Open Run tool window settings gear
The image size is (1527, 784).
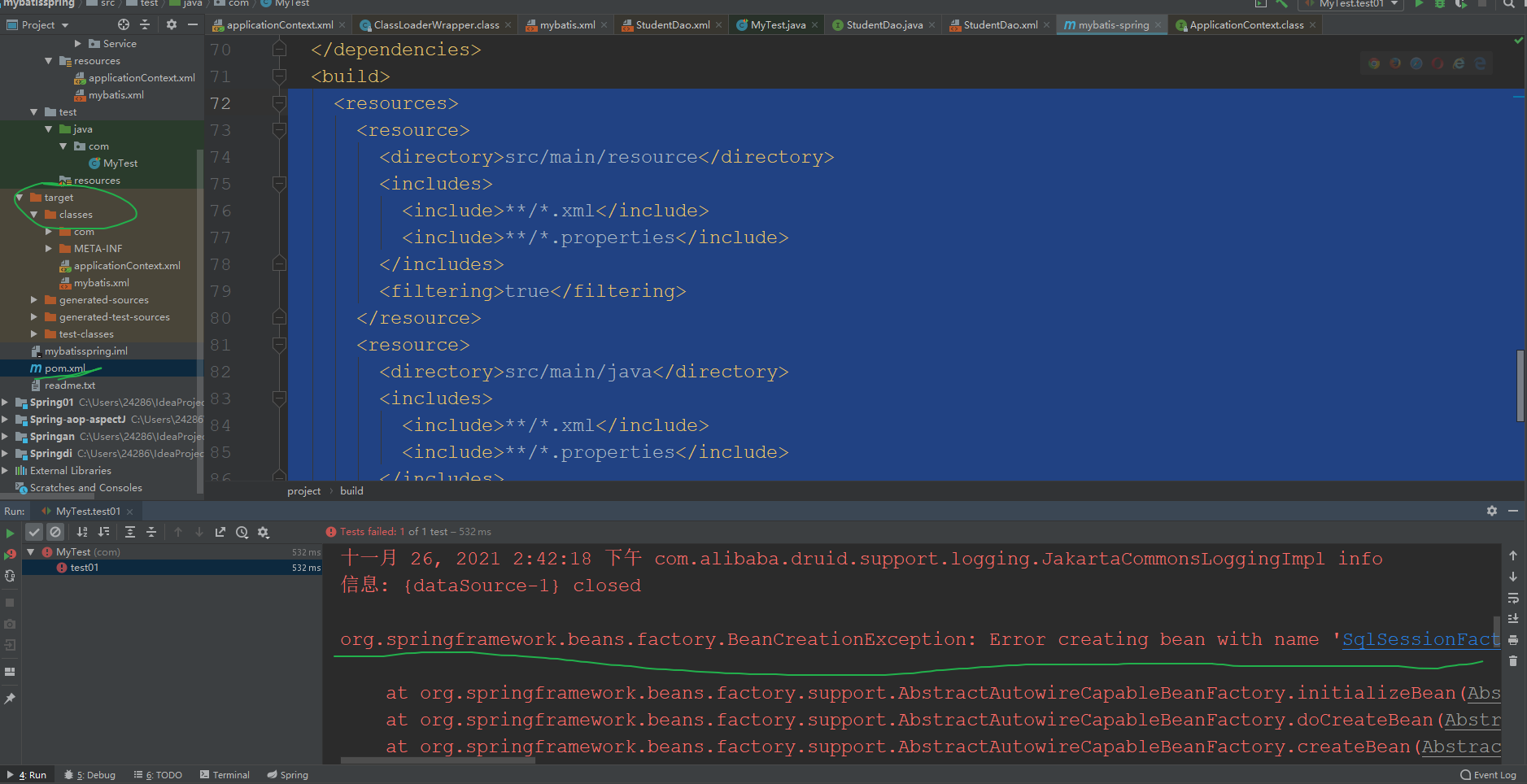tap(1492, 511)
